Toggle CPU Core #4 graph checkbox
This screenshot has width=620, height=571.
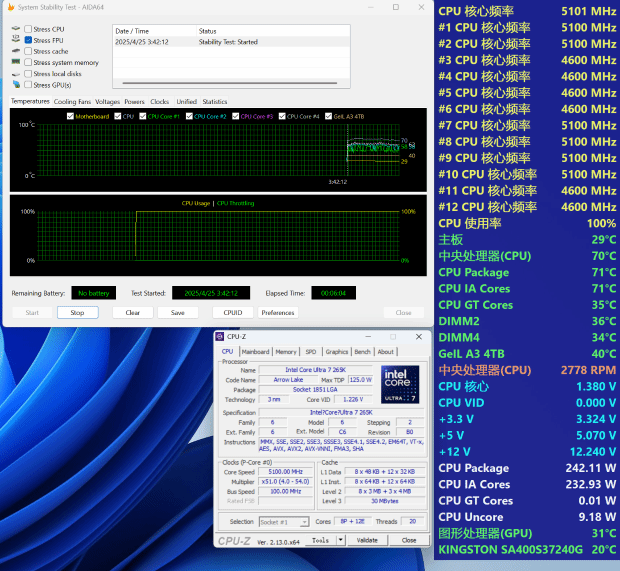click(x=282, y=116)
